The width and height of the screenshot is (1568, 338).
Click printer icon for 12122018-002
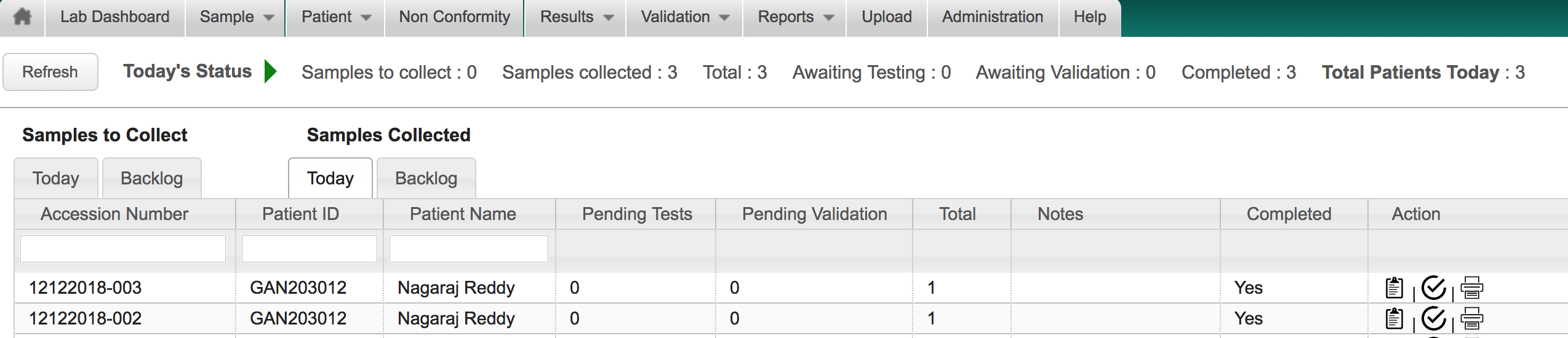tap(1472, 318)
